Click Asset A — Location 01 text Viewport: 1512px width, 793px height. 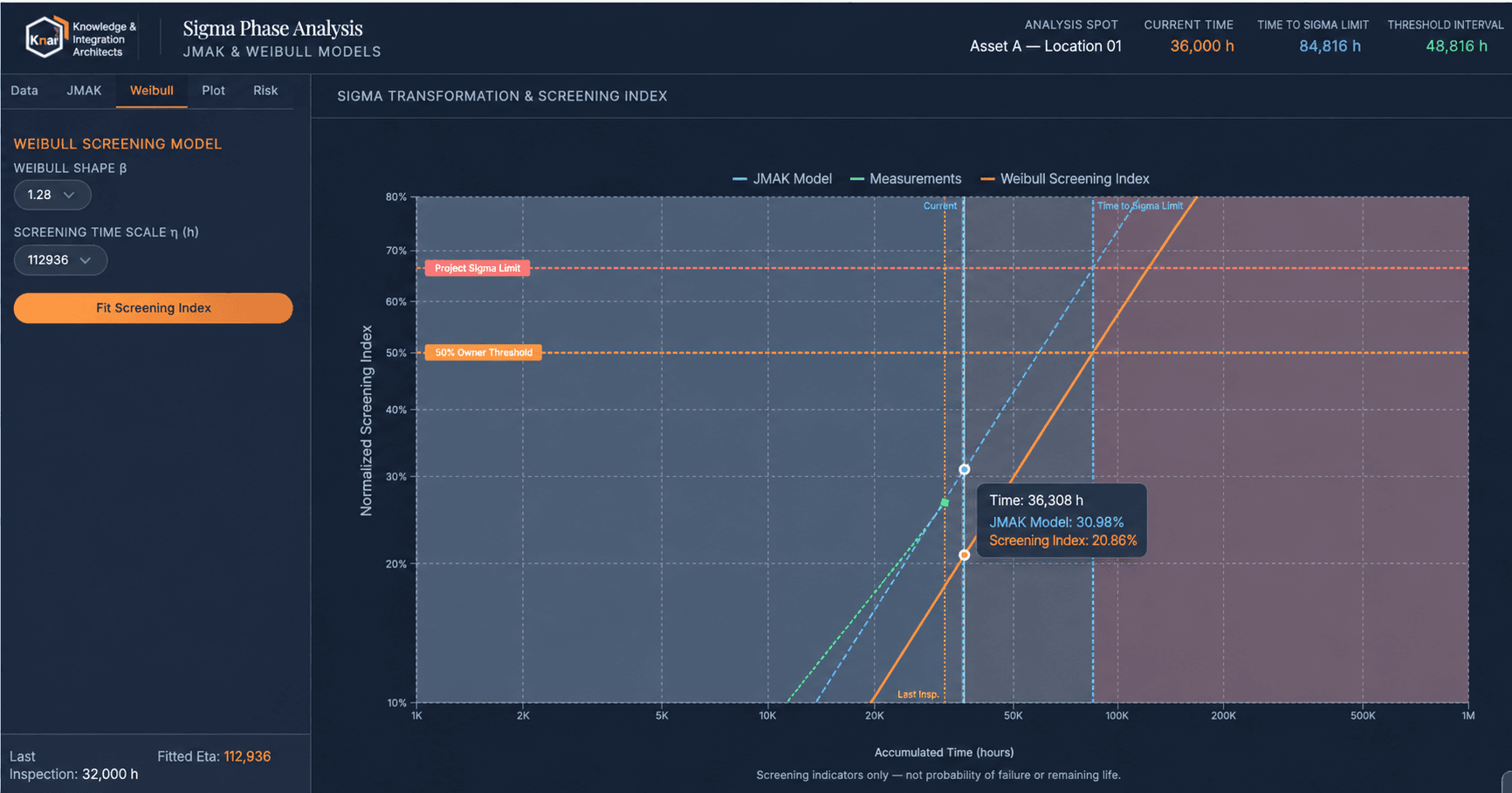[1046, 46]
